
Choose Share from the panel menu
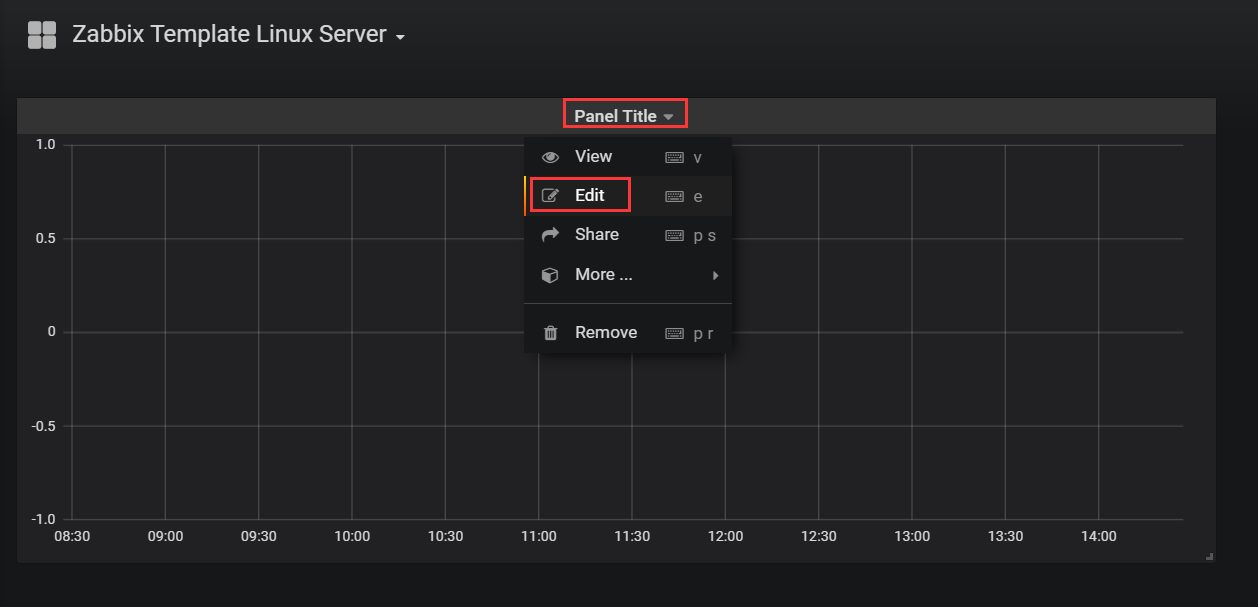[628, 235]
